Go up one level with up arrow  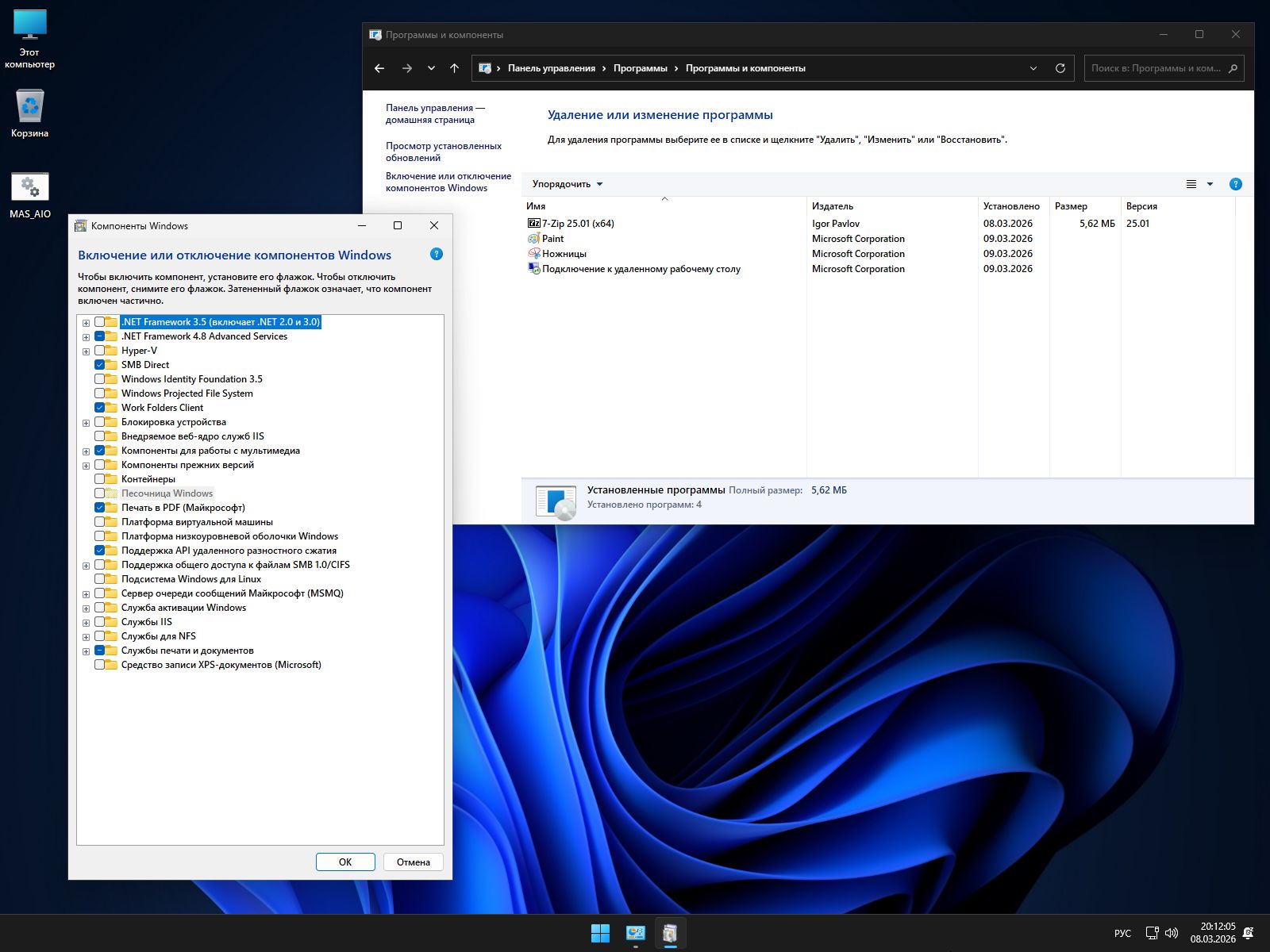pos(454,68)
